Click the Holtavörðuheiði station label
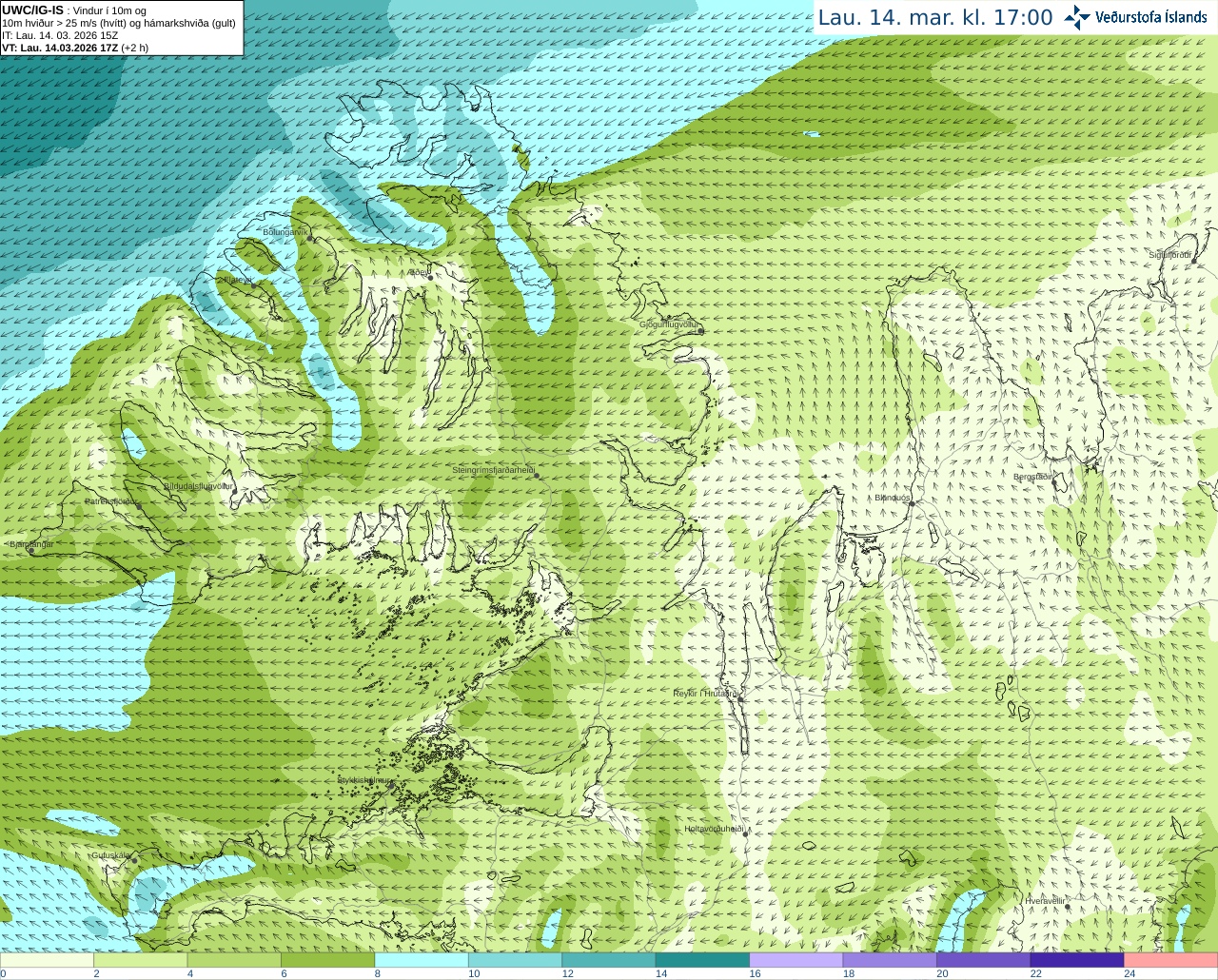 tap(714, 829)
